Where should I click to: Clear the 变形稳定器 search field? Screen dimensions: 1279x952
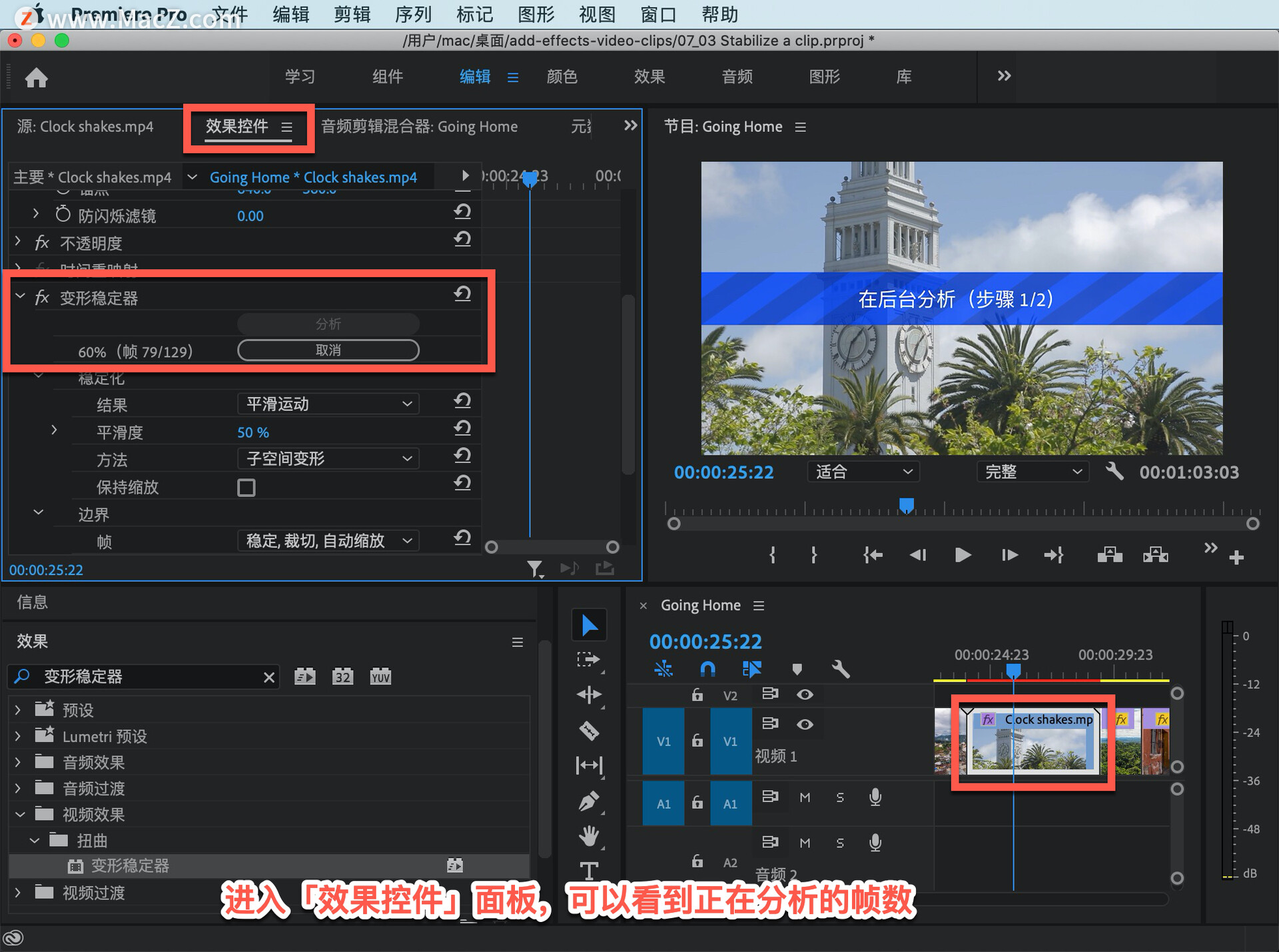(269, 677)
